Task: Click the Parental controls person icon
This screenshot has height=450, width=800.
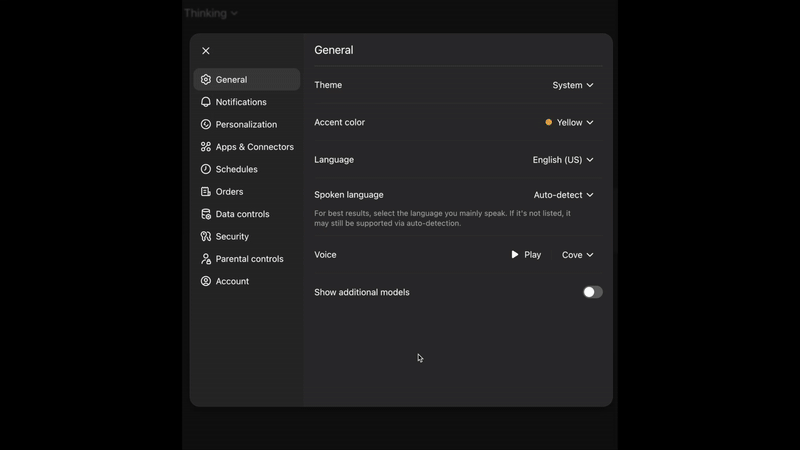Action: click(x=206, y=259)
